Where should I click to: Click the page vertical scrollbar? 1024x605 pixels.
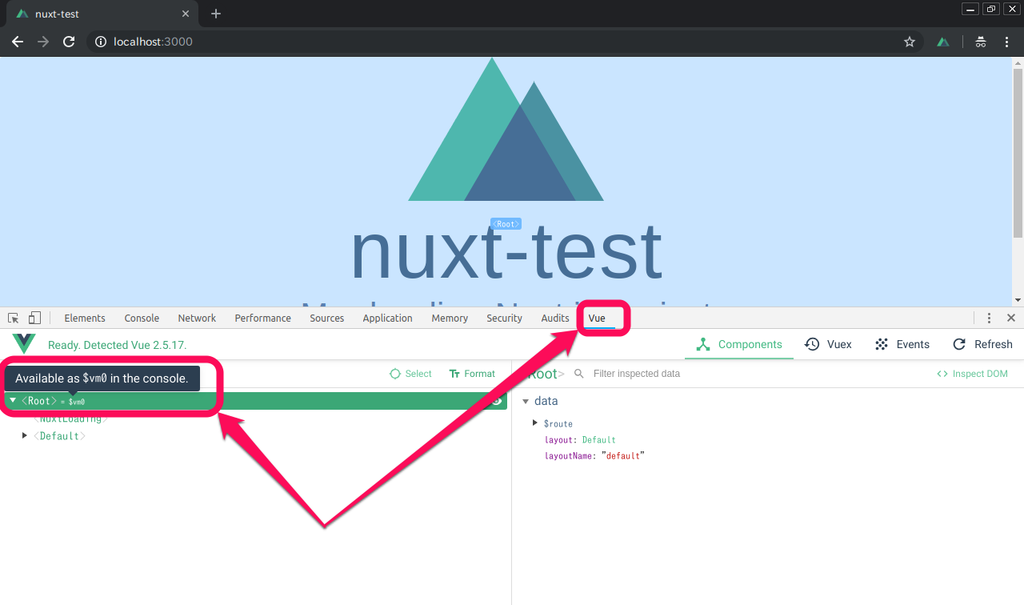[1017, 153]
